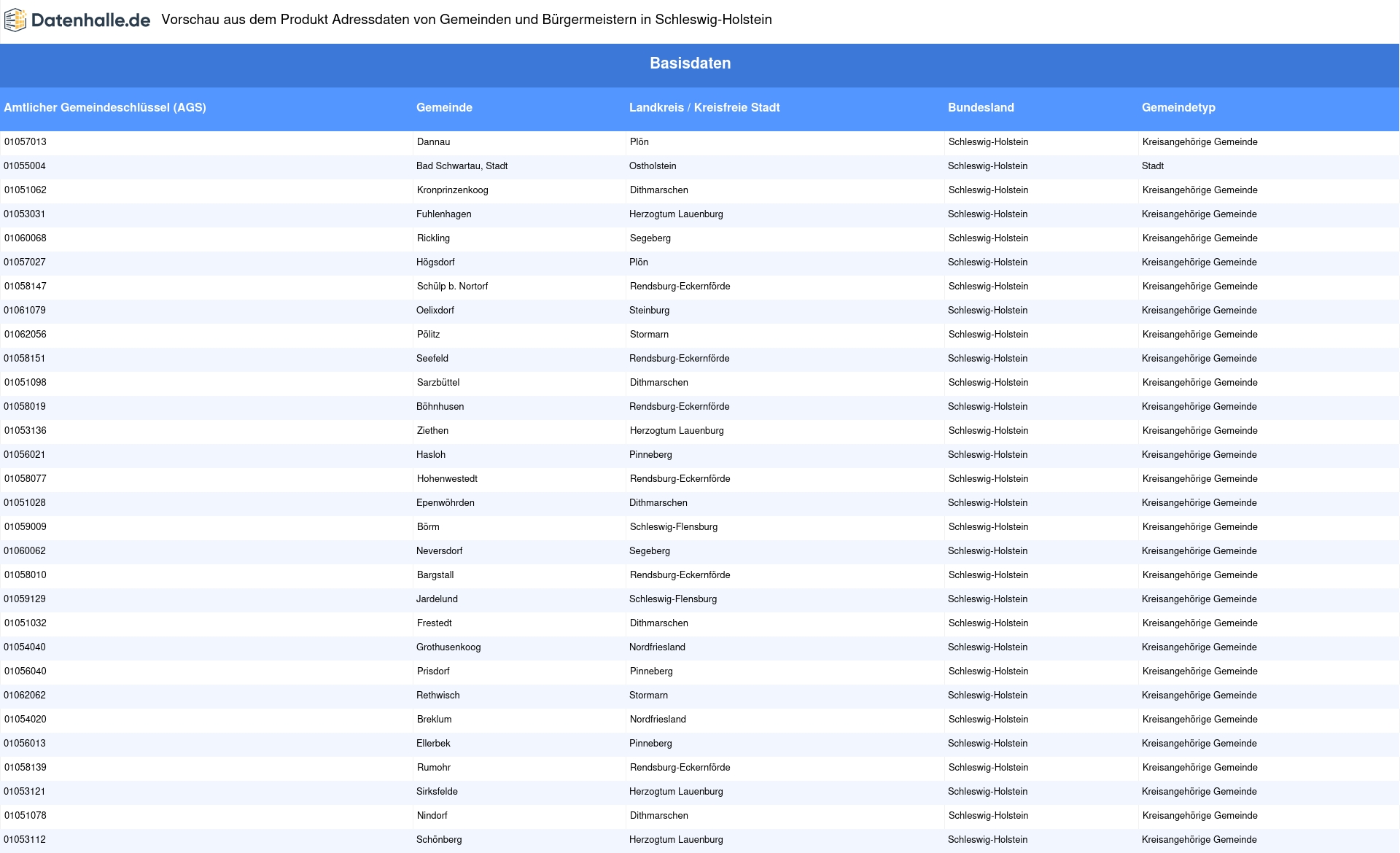Screen dimensions: 1400x853
Task: Click AGS 01062062
Action: coord(25,696)
